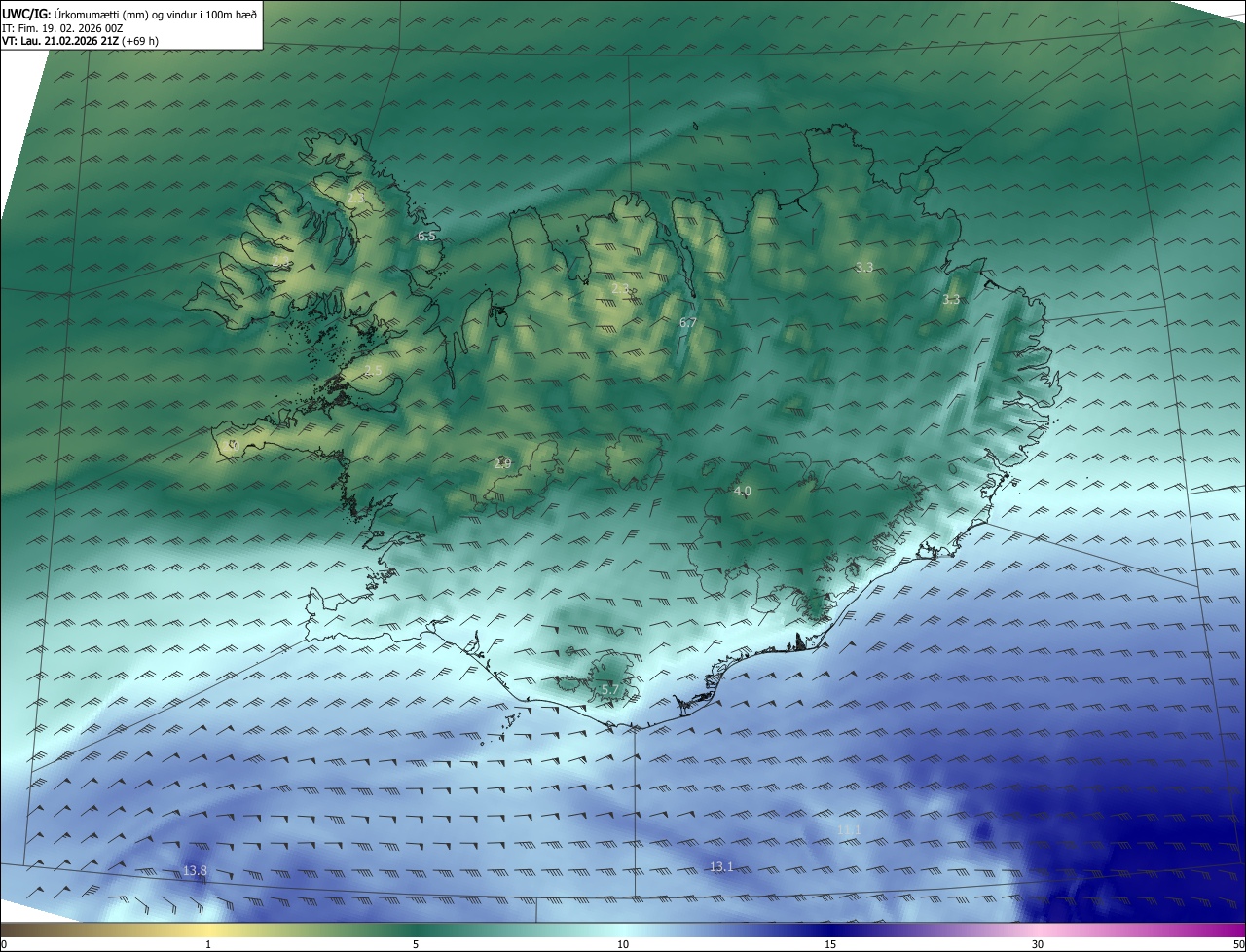1246x952 pixels.
Task: Click the VT: Lau. 21.02.2026 21Z line
Action: pos(80,41)
